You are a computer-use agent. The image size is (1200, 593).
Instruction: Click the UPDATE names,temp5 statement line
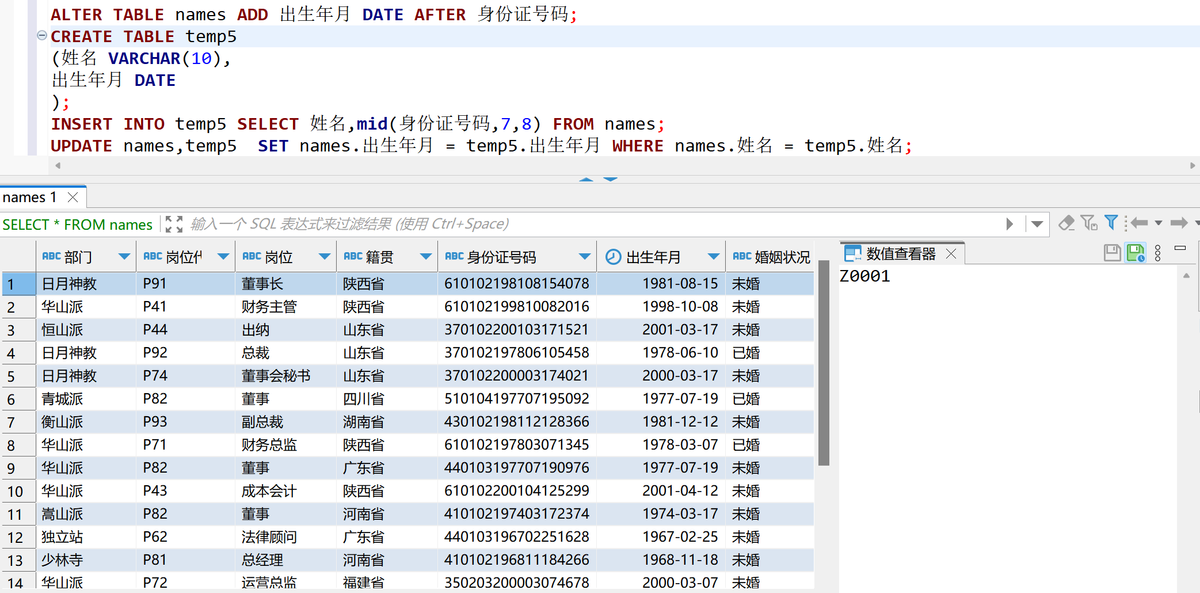point(481,146)
